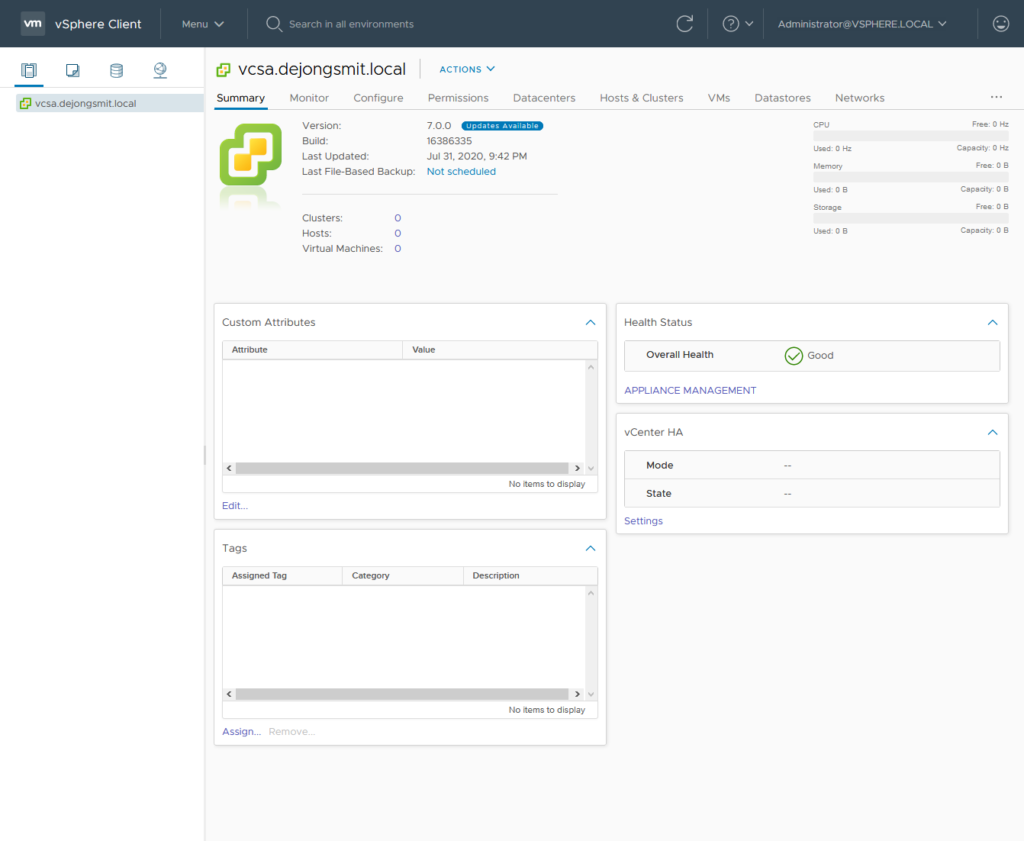Sort by the Description column header

[x=530, y=576]
